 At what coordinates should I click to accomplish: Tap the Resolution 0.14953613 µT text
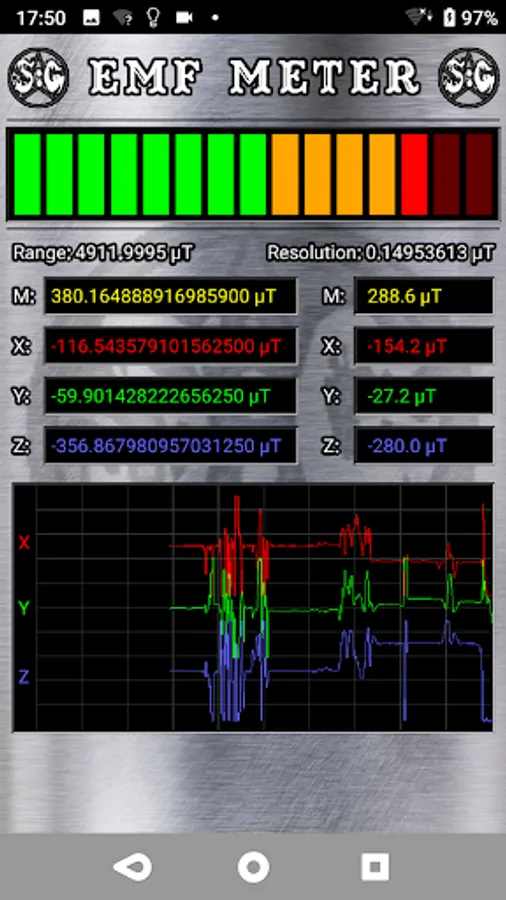coord(380,252)
